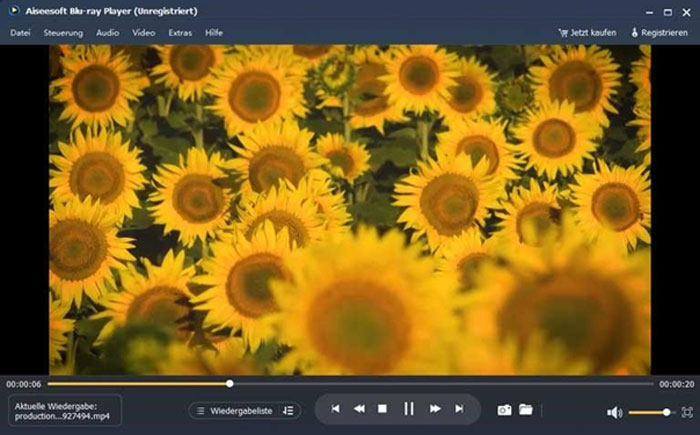
Task: Rewind the video
Action: click(358, 409)
